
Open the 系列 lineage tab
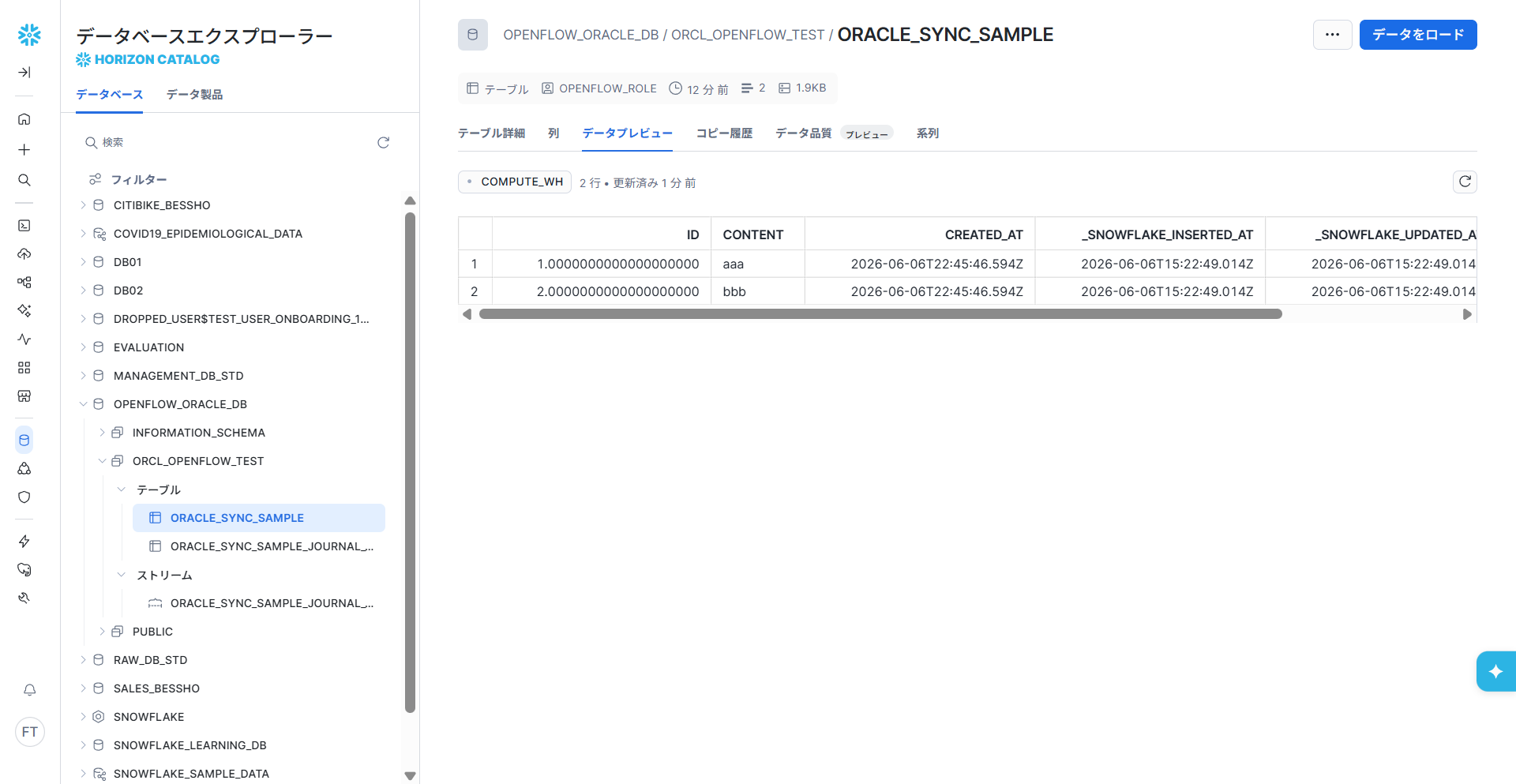[928, 133]
